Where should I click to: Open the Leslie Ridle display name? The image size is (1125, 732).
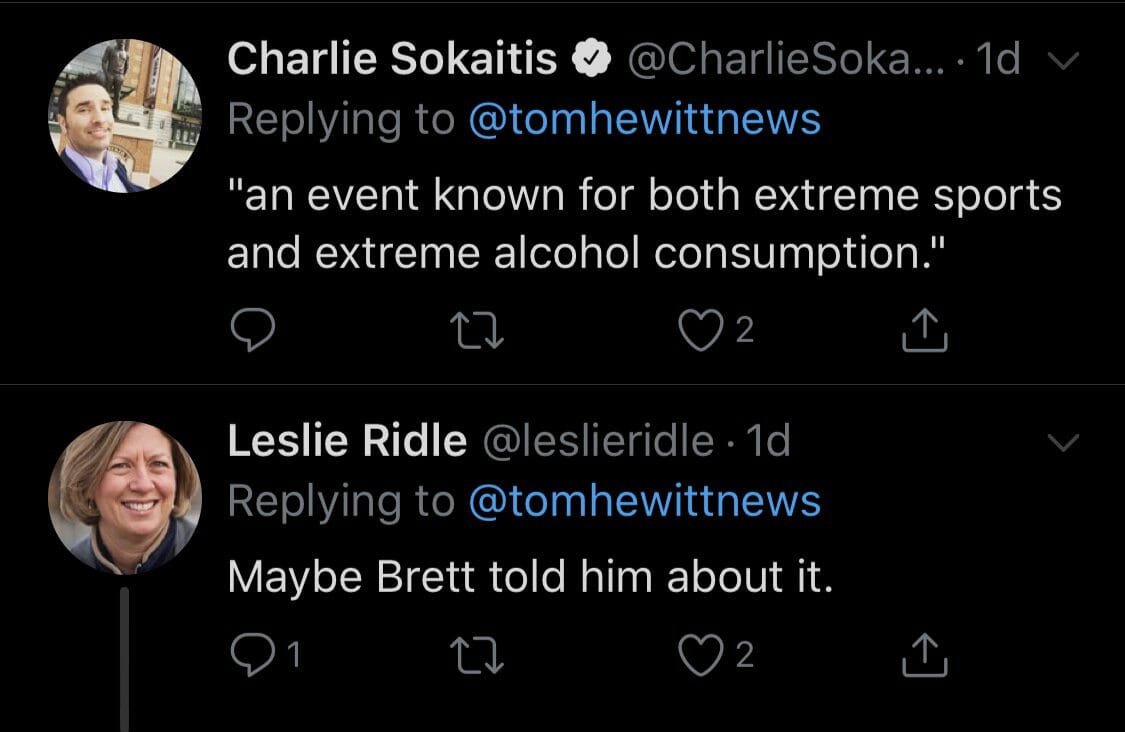tap(347, 440)
